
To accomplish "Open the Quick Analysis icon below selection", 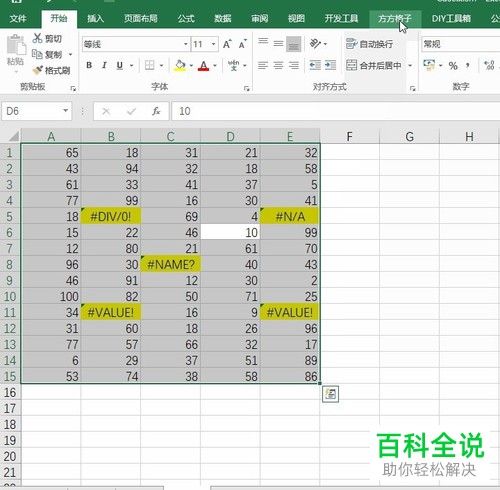I will pos(330,394).
